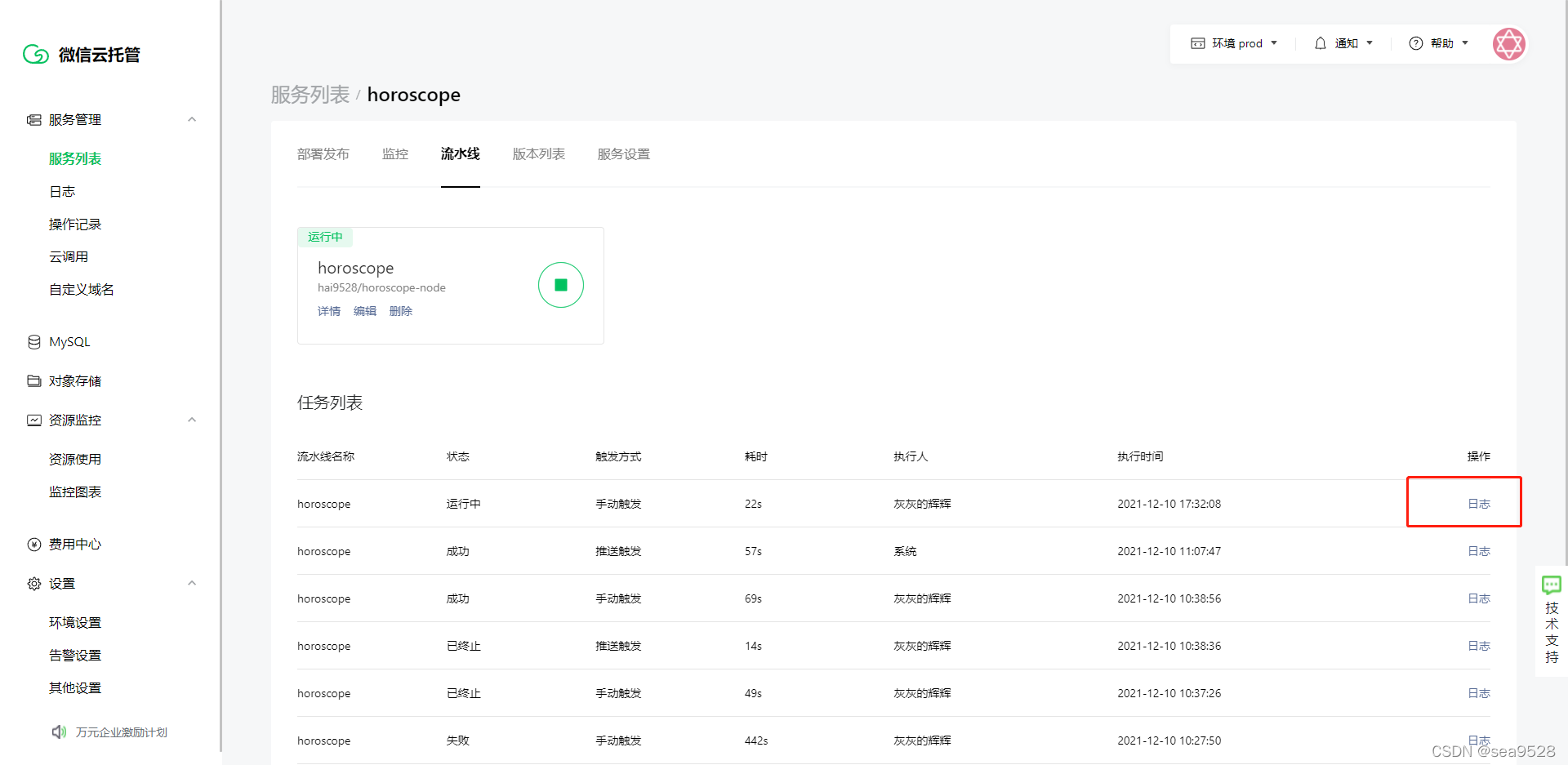Click the 万元企业激励计划 speaker icon

(x=58, y=732)
